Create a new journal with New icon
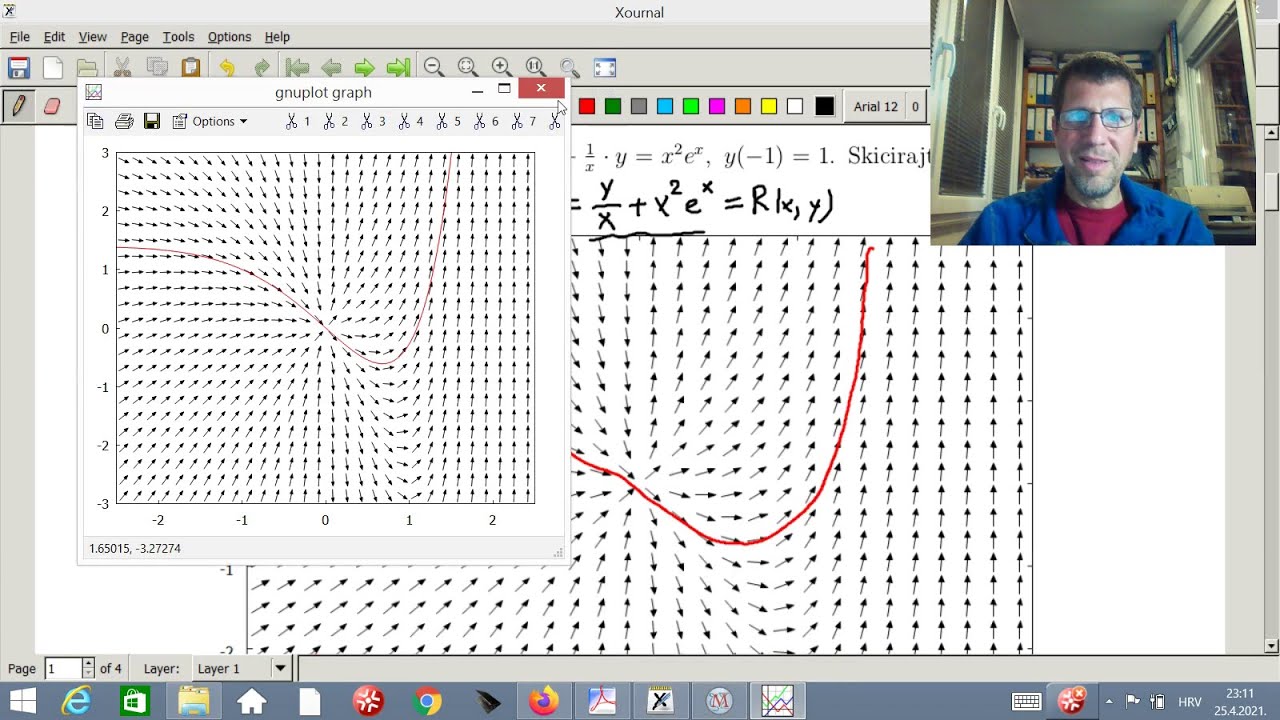The image size is (1280, 720). click(x=53, y=68)
